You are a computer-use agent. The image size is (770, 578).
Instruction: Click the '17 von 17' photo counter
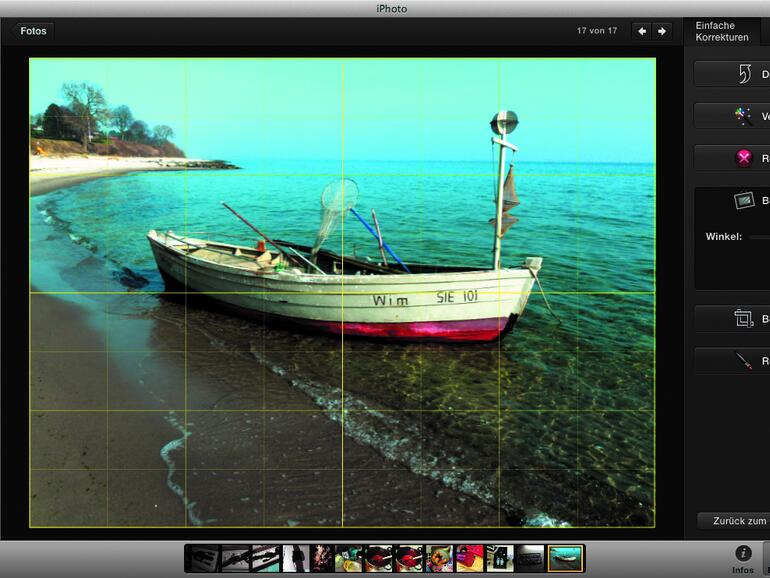(x=597, y=30)
